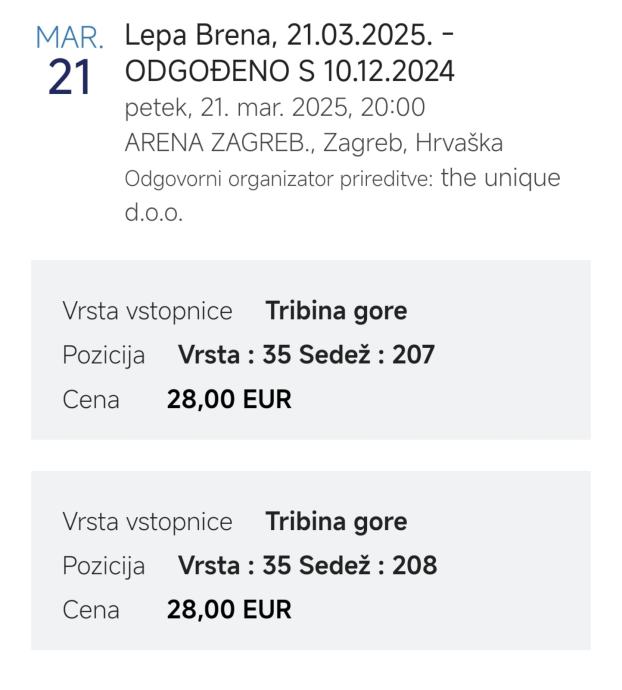Click the Cena label in second ticket
Screen dimensions: 622x690
[x=91, y=610]
